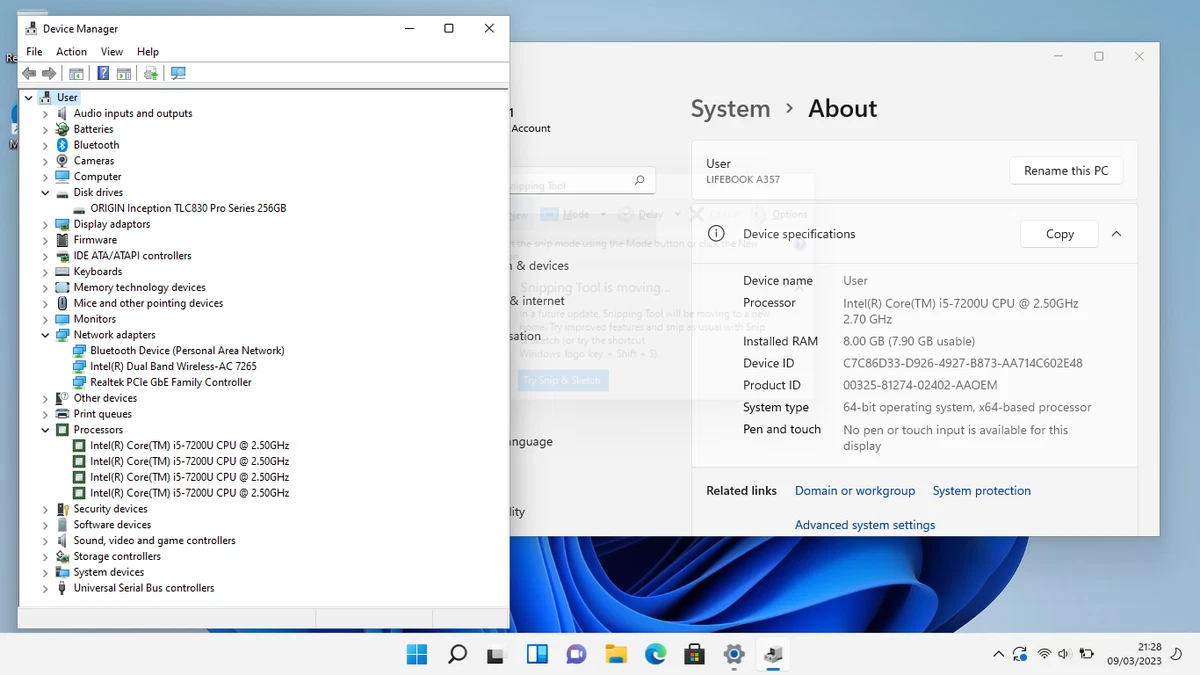The width and height of the screenshot is (1200, 675).
Task: Collapse Device specifications section chevron
Action: click(x=1116, y=234)
